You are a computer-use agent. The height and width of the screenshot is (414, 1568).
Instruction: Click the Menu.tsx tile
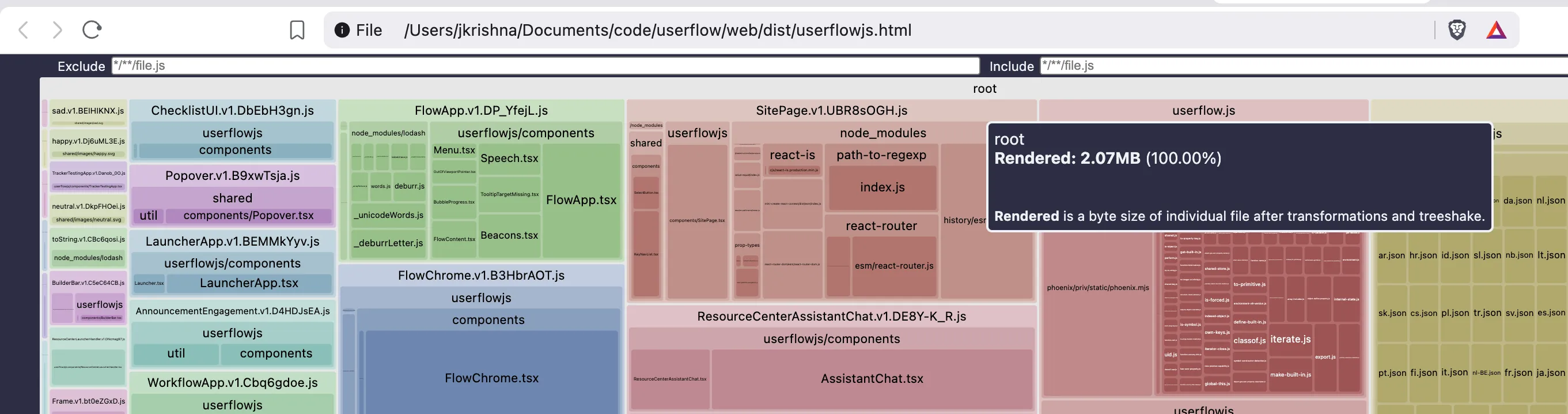pyautogui.click(x=454, y=150)
